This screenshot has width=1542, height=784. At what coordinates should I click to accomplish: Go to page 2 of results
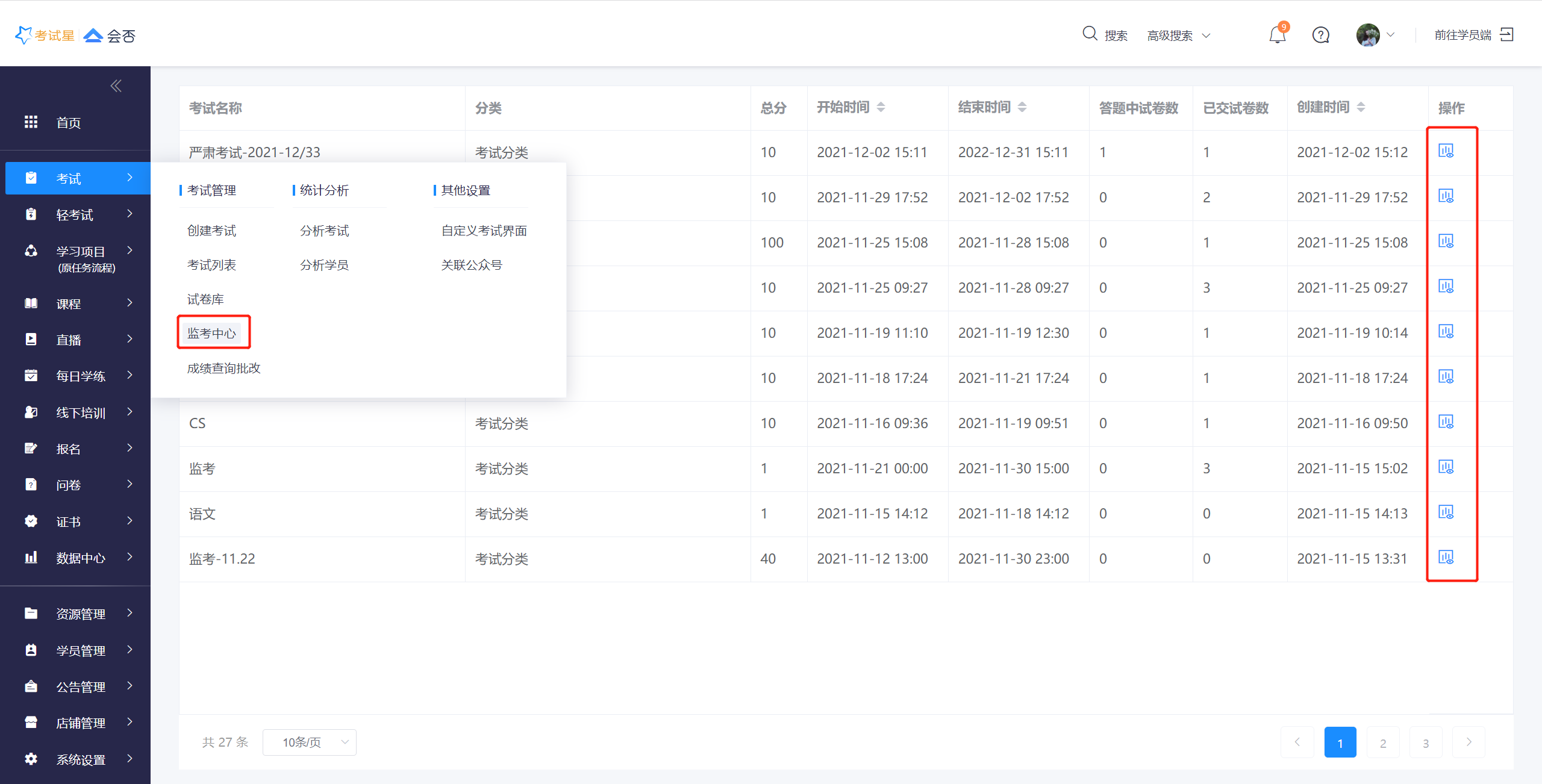[1382, 742]
